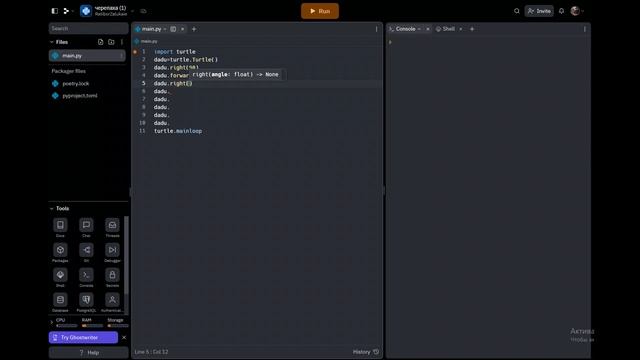Close the Console tab
Image resolution: width=640 pixels, height=360 pixels.
click(428, 29)
